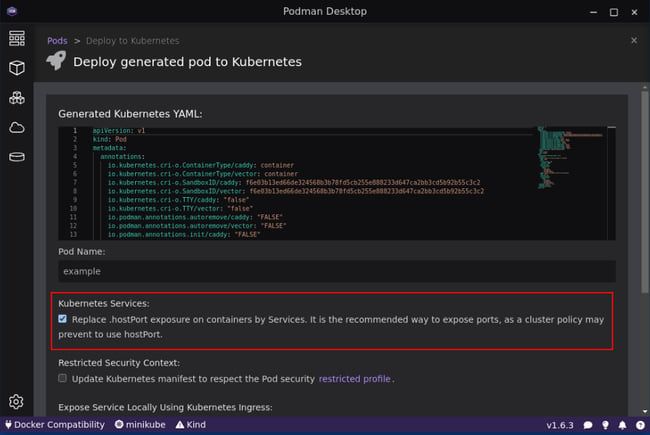Screen dimensions: 650x435
Task: Click Docker Compatibility in the status bar
Action: point(55,425)
